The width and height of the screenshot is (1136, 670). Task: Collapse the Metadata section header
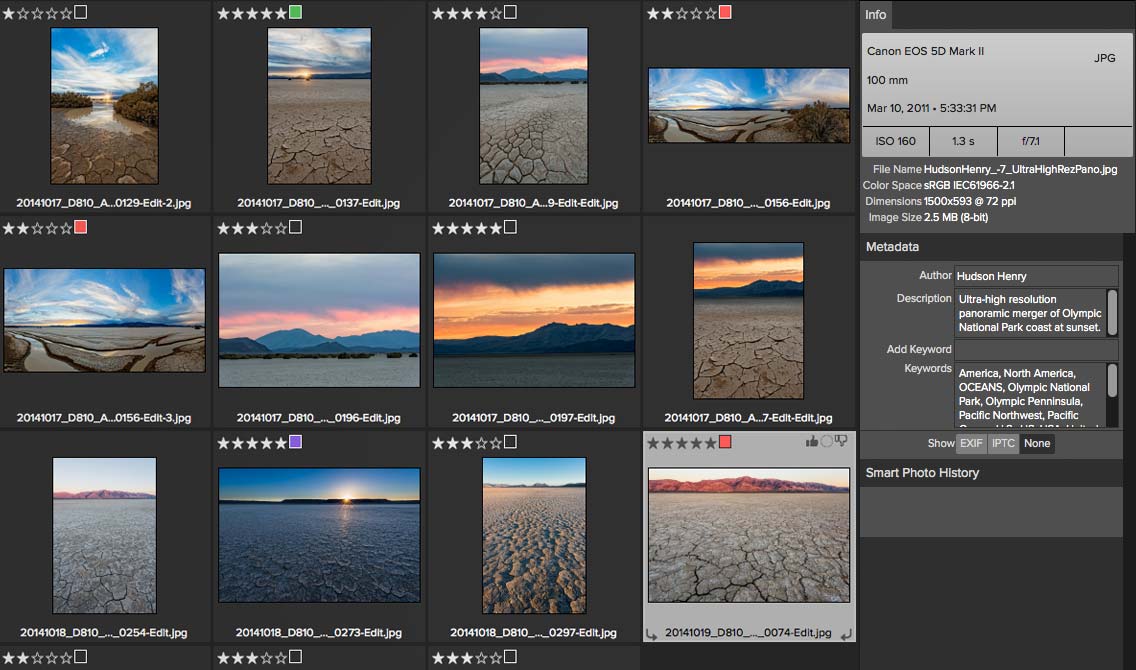click(x=892, y=247)
